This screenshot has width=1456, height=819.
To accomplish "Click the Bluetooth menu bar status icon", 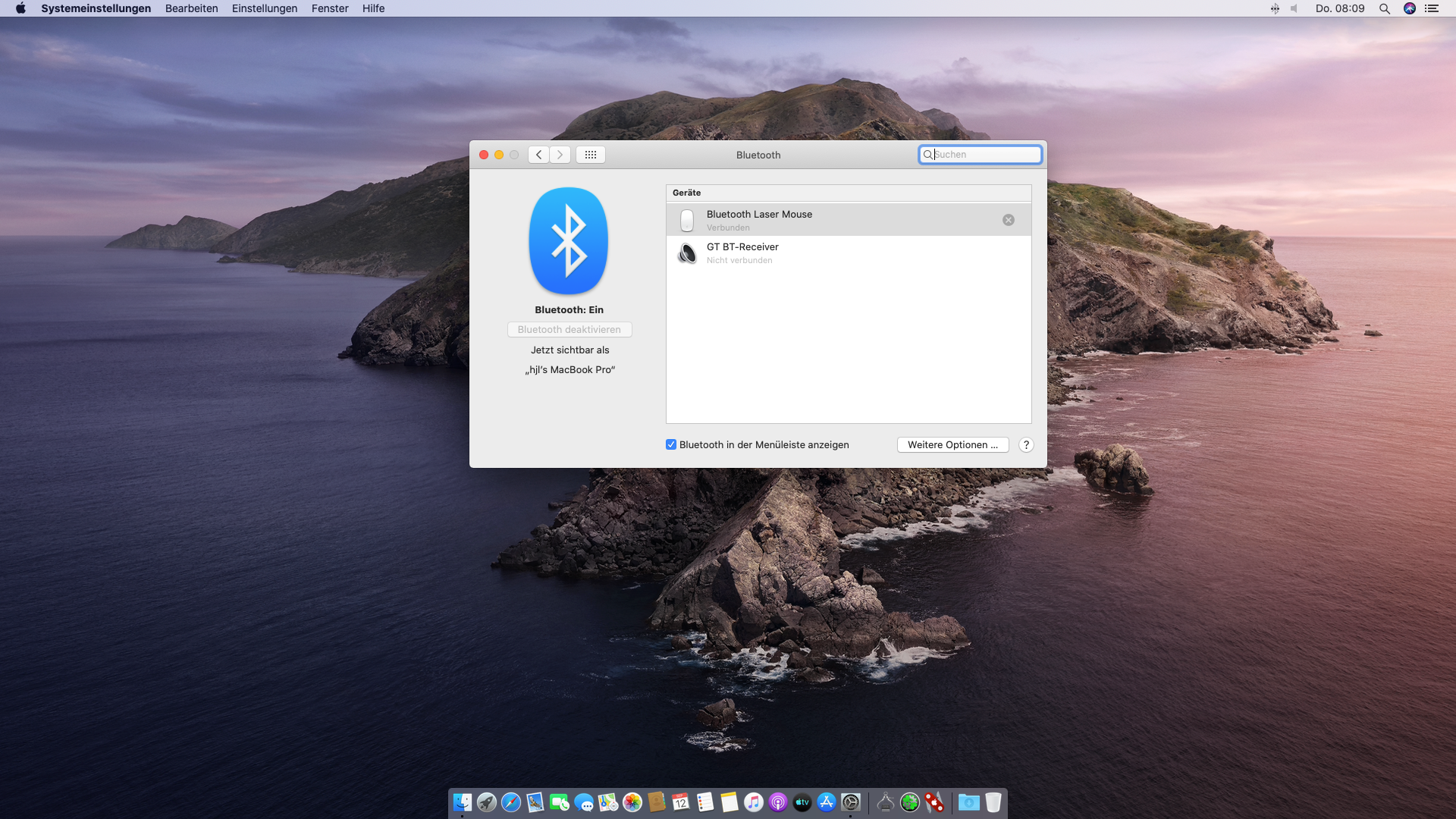I will point(1275,8).
